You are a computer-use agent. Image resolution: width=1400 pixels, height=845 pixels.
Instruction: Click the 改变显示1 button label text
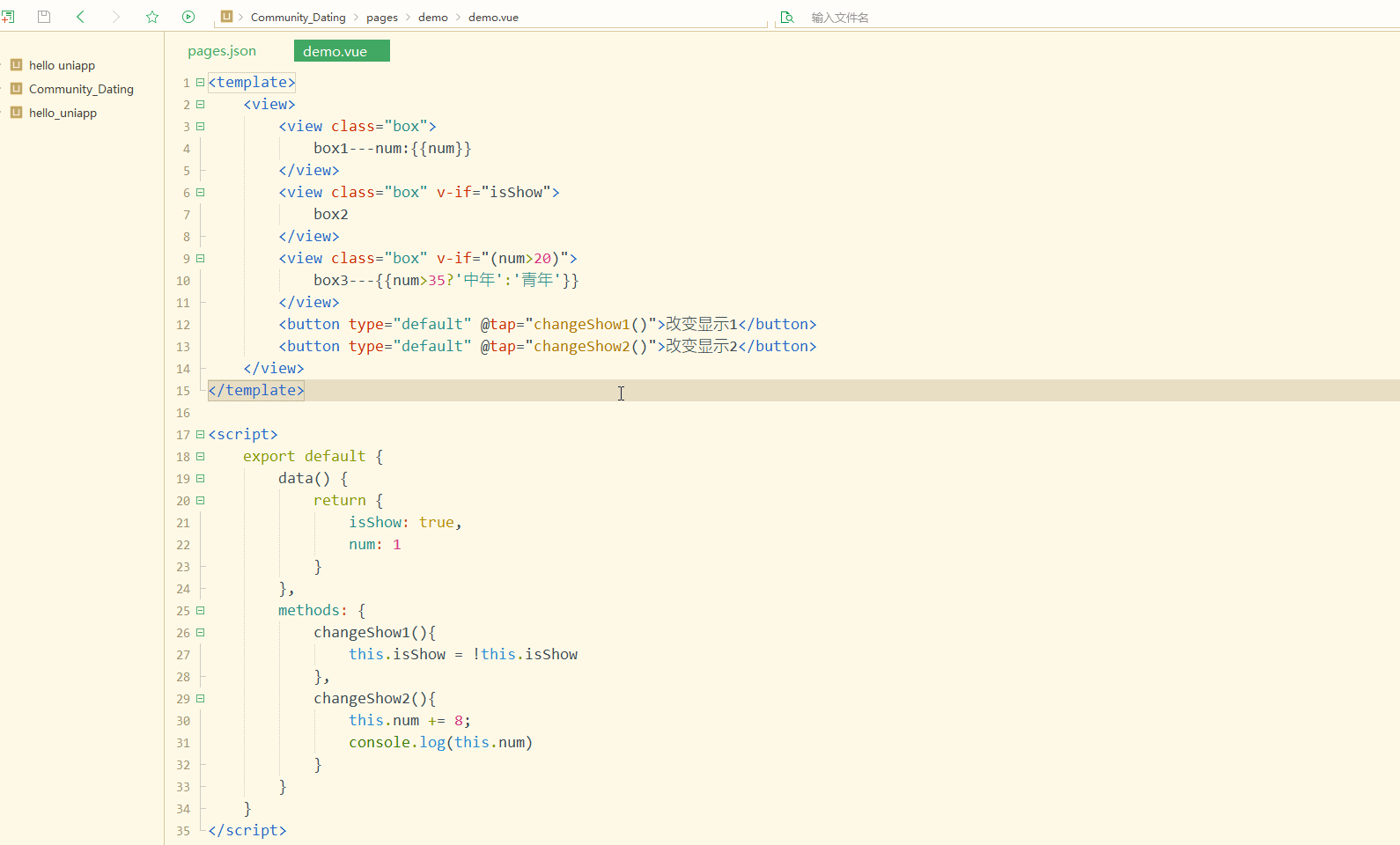coord(702,324)
